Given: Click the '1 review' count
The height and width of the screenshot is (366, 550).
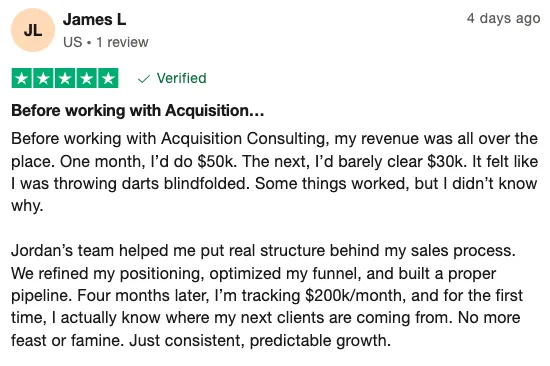Looking at the screenshot, I should (122, 42).
